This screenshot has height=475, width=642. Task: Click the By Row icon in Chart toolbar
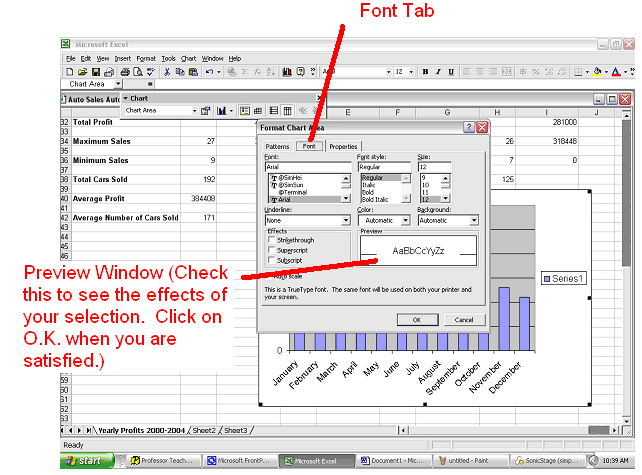tap(274, 111)
